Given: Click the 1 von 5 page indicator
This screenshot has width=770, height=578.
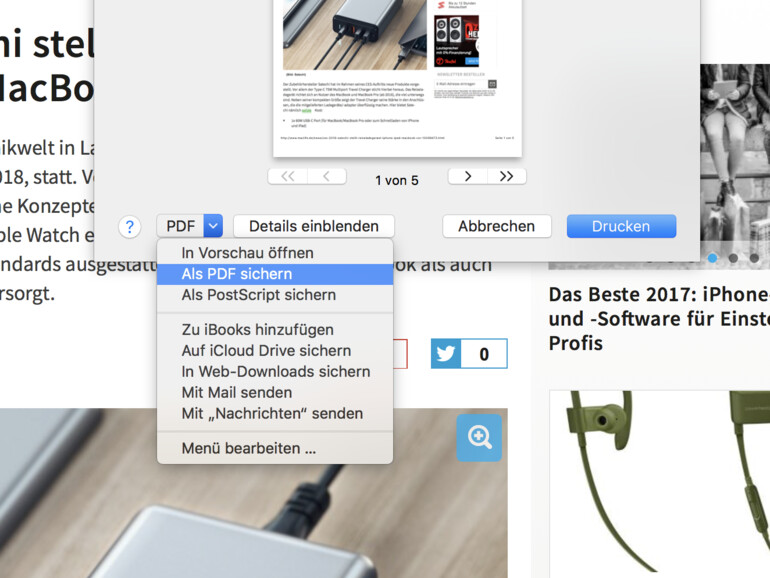Looking at the screenshot, I should pos(397,181).
